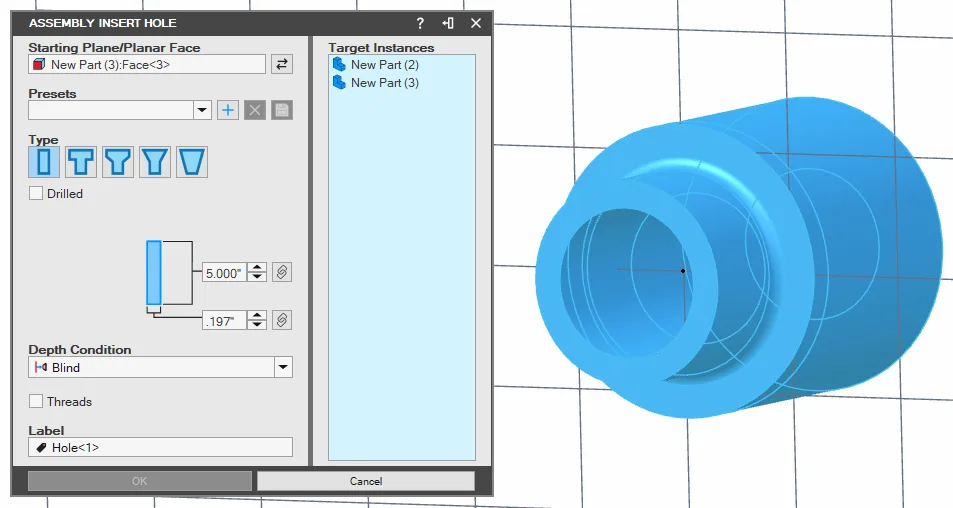Click the Cancel button
The image size is (953, 508).
[366, 481]
